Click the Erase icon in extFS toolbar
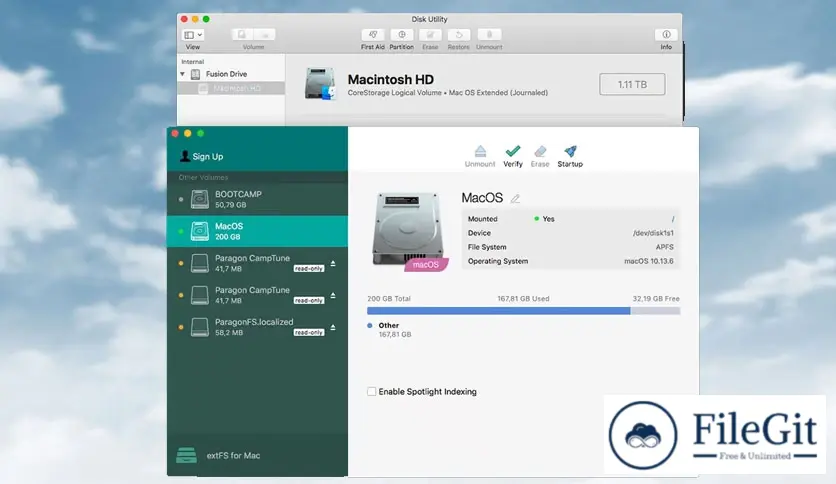This screenshot has width=836, height=484. pyautogui.click(x=540, y=151)
